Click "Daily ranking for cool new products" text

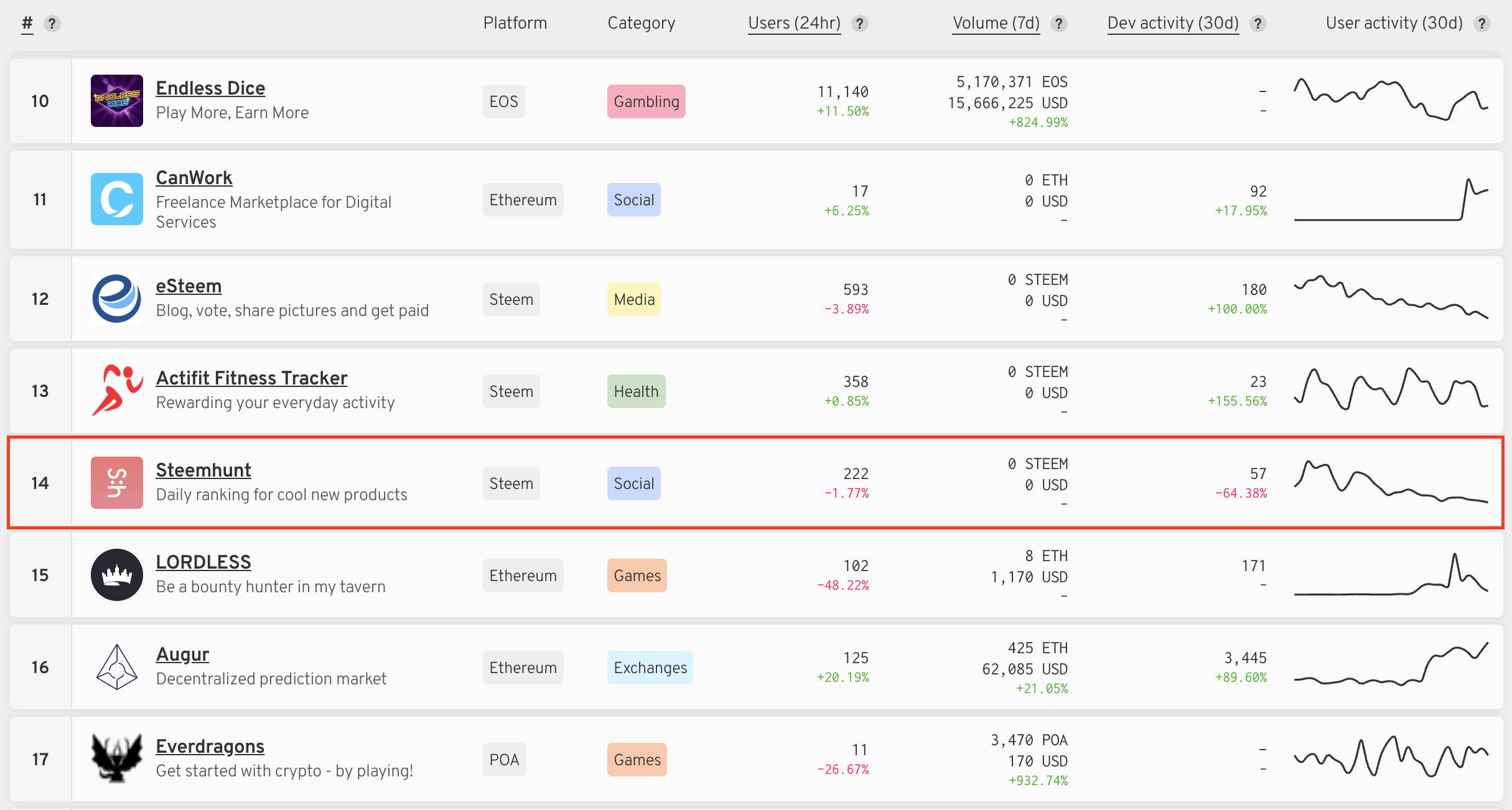coord(281,495)
